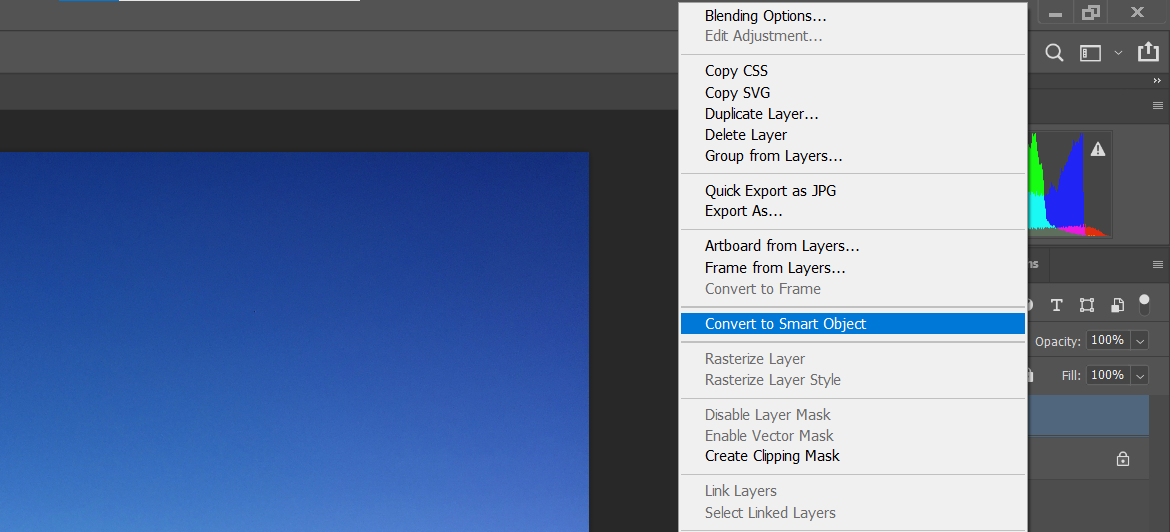Image resolution: width=1170 pixels, height=532 pixels.
Task: Click the Link Layers entry
Action: pyautogui.click(x=740, y=491)
